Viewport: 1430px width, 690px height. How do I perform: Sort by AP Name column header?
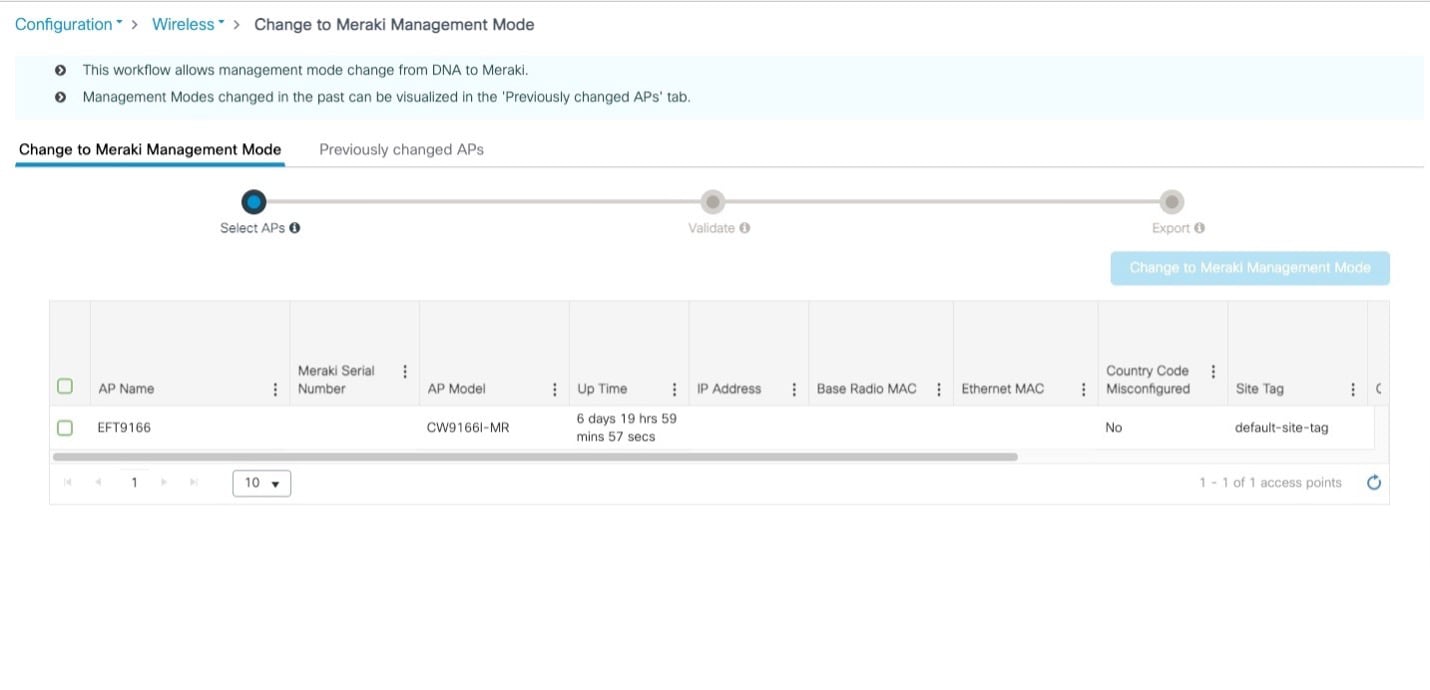[126, 389]
